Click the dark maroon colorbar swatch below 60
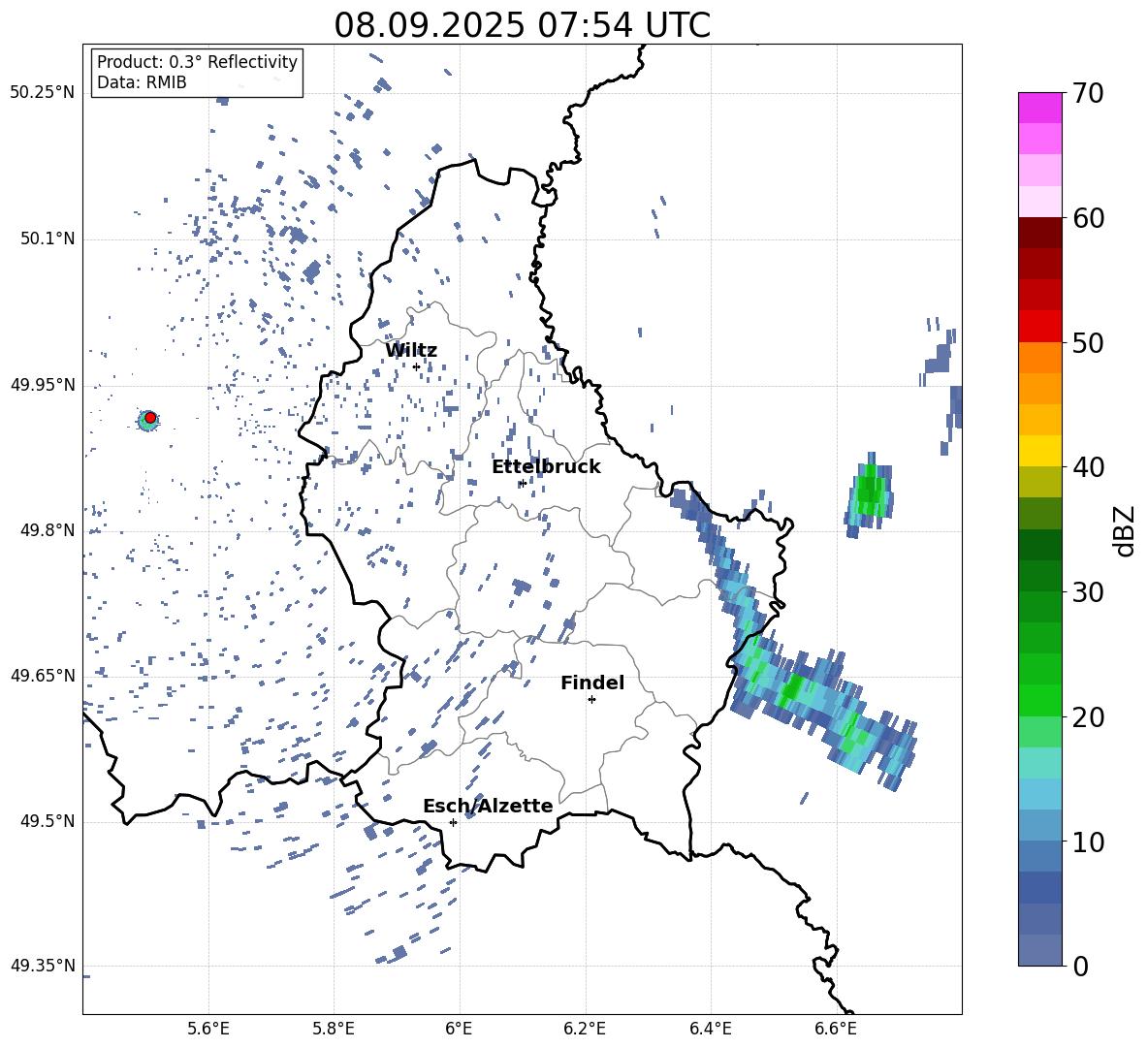This screenshot has height=1048, width=1148. coord(1039,233)
